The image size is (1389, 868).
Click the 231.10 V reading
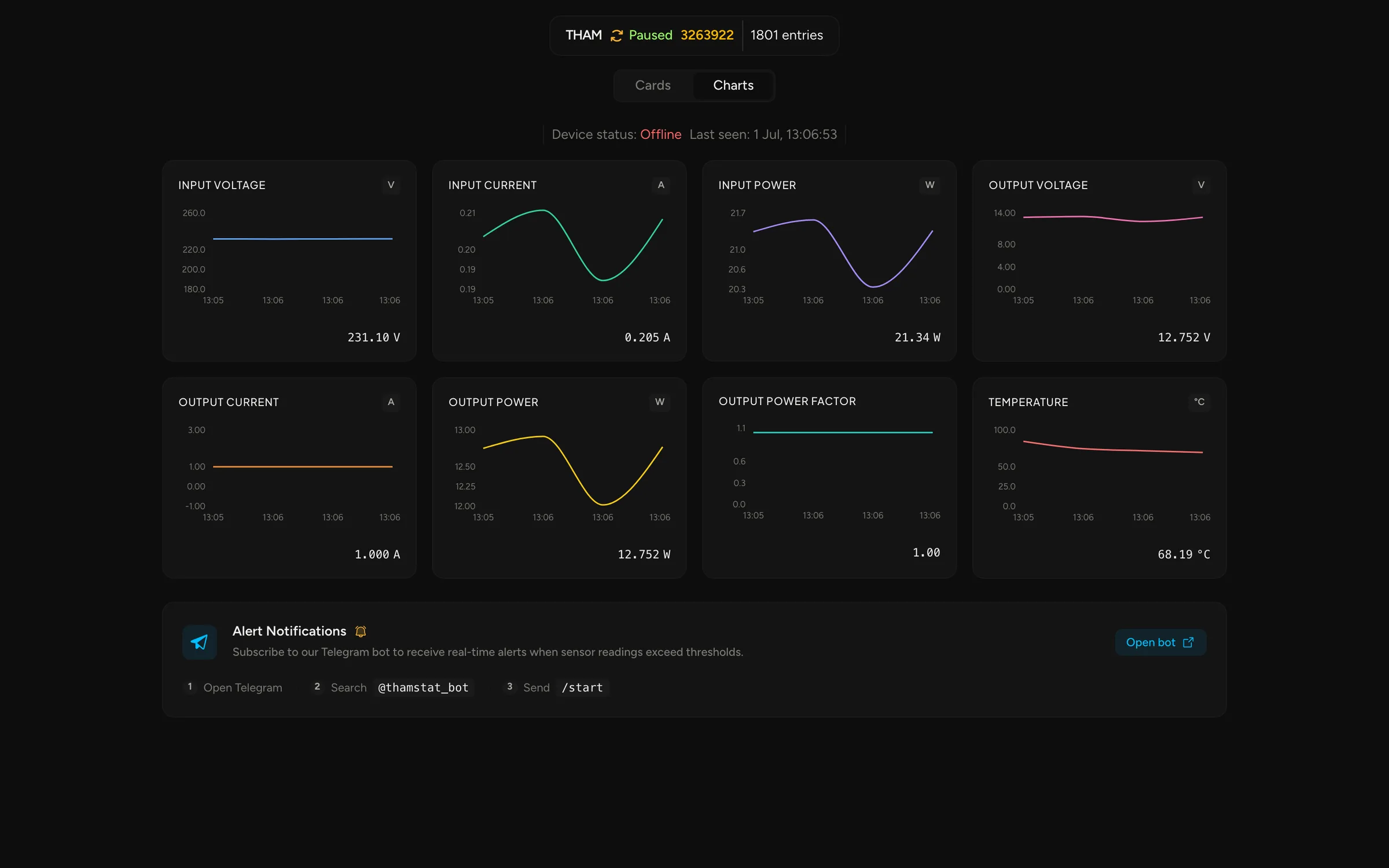coord(374,337)
